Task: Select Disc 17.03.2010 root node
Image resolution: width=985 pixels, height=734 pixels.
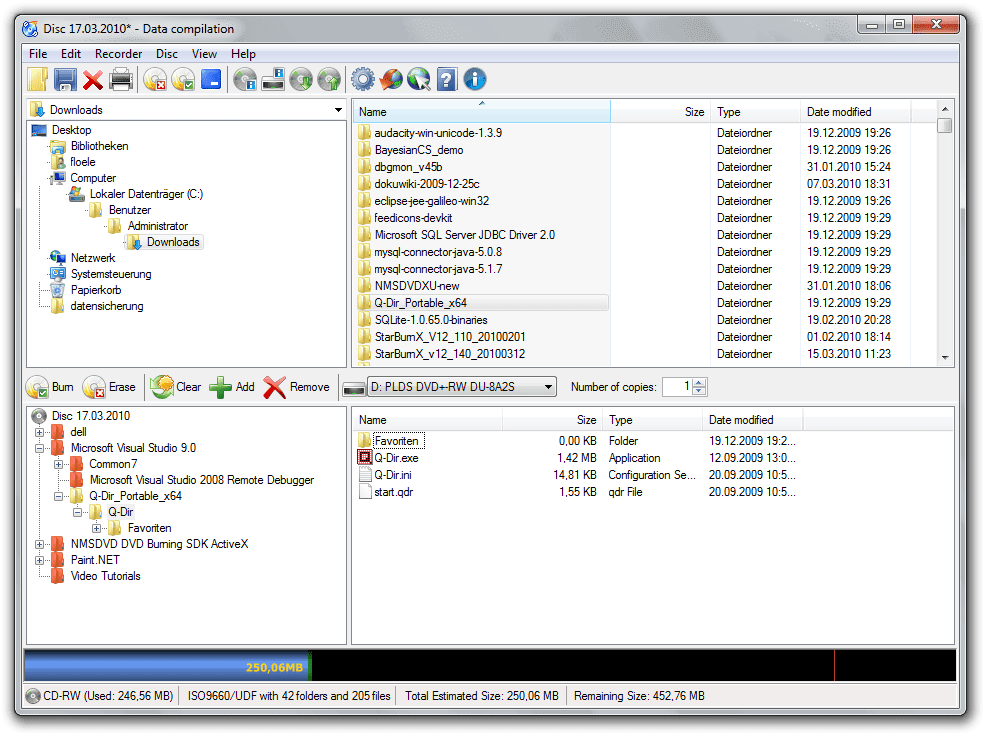Action: (x=91, y=416)
